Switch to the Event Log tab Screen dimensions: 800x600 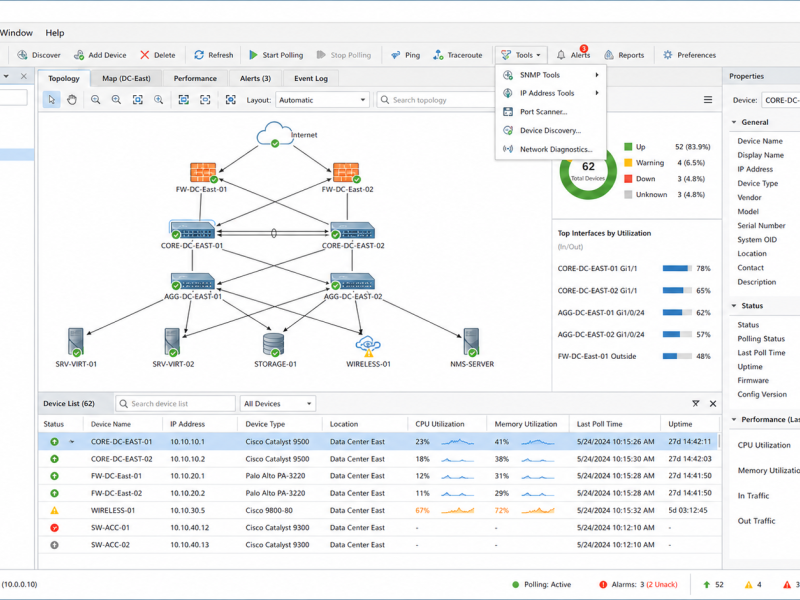coord(311,78)
